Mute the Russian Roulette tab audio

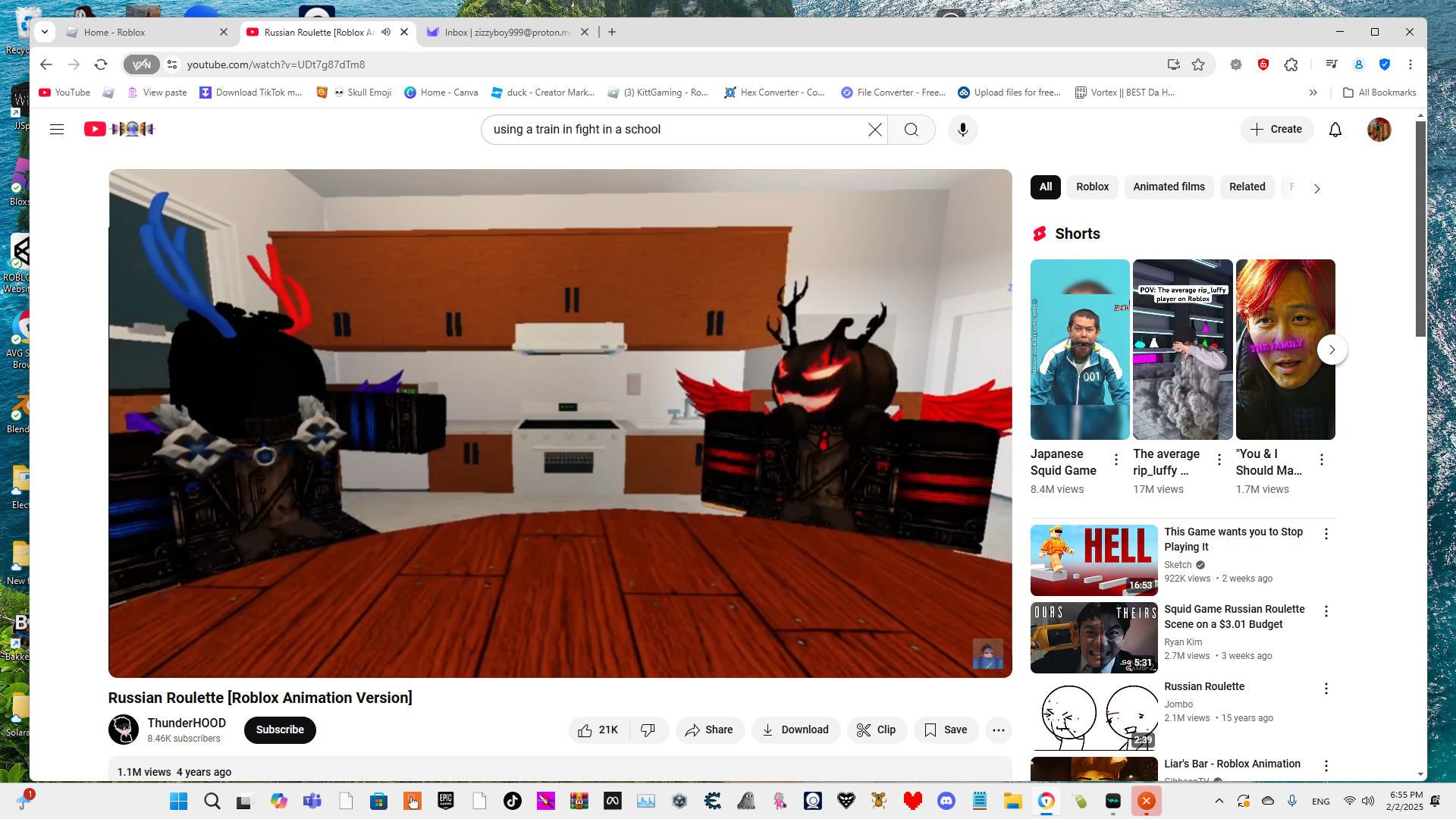click(386, 32)
